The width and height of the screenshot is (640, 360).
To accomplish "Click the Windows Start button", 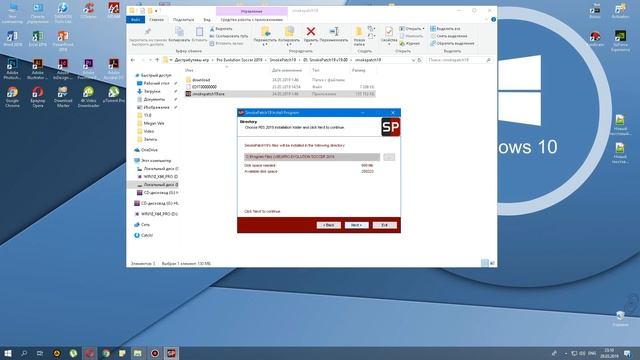I will (8, 353).
